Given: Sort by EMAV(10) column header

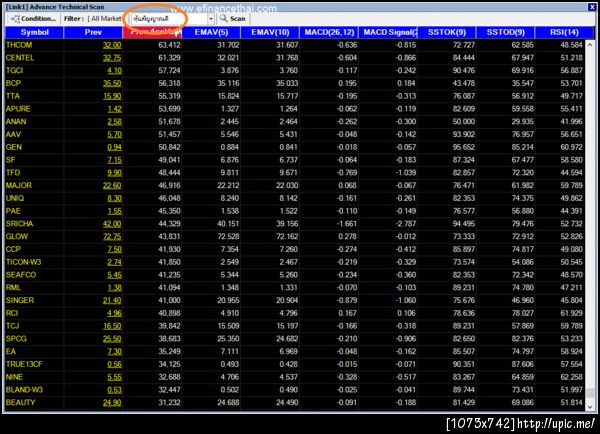Looking at the screenshot, I should click(x=270, y=32).
